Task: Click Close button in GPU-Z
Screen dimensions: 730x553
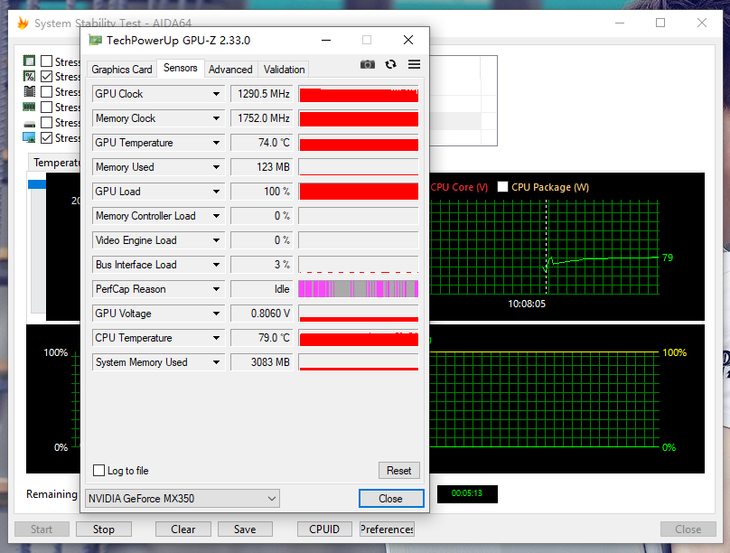Action: click(x=391, y=499)
